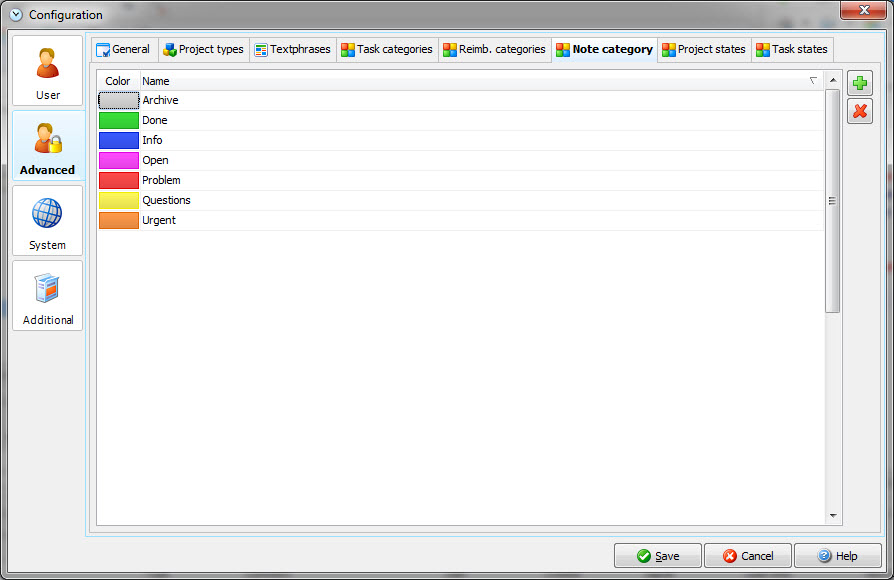Click the configuration title bar menu icon

[x=16, y=15]
